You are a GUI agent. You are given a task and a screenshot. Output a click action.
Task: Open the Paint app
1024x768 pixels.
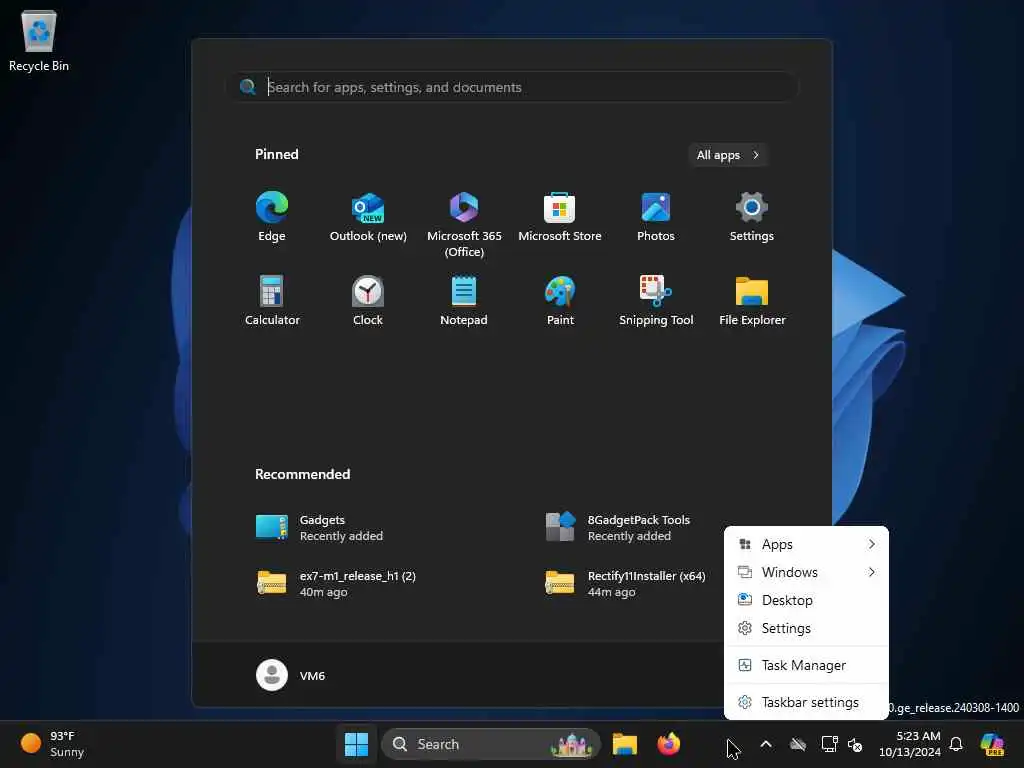[560, 301]
